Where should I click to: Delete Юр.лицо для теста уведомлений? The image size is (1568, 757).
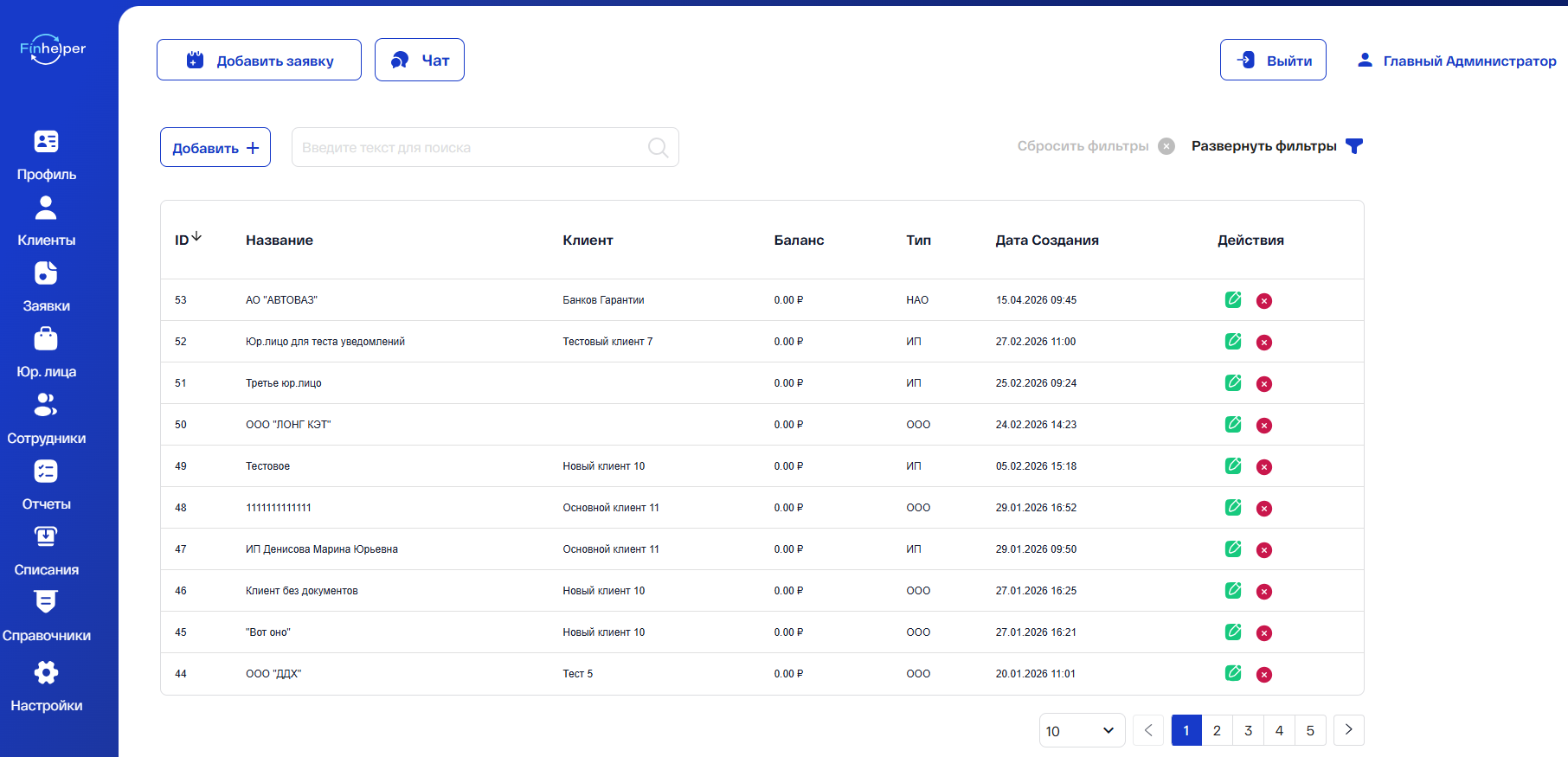click(1264, 343)
